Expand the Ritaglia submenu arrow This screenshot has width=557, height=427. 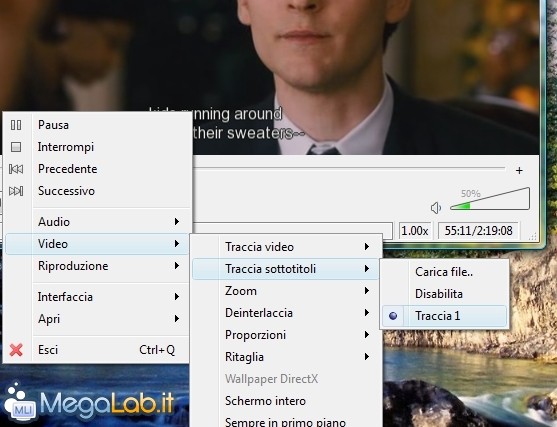(367, 357)
